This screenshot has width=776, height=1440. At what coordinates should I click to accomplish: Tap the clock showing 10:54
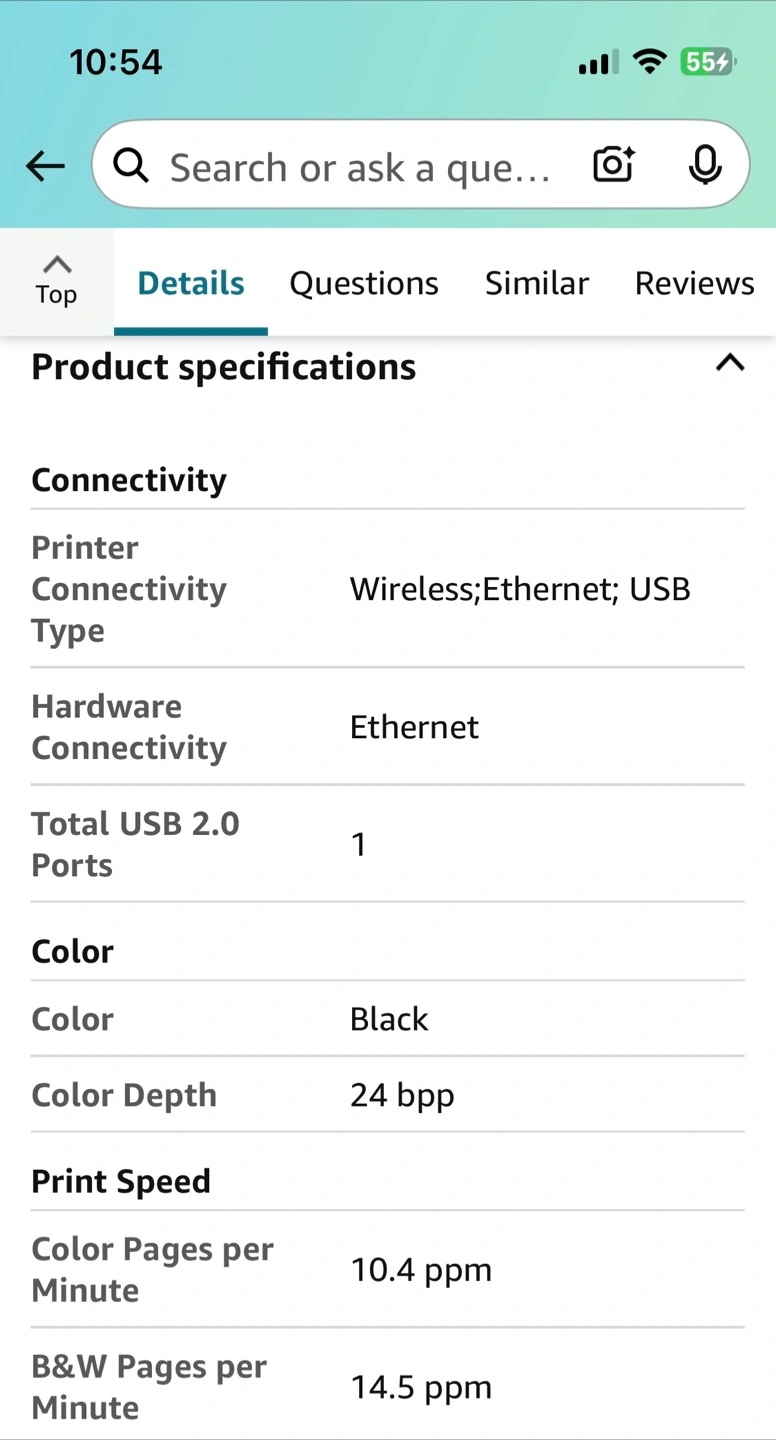(116, 62)
